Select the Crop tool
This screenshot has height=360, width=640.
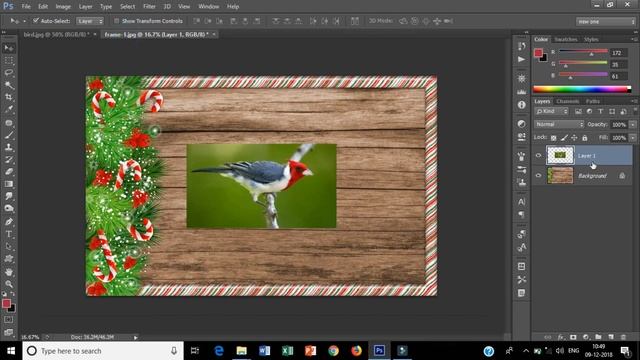click(x=9, y=97)
